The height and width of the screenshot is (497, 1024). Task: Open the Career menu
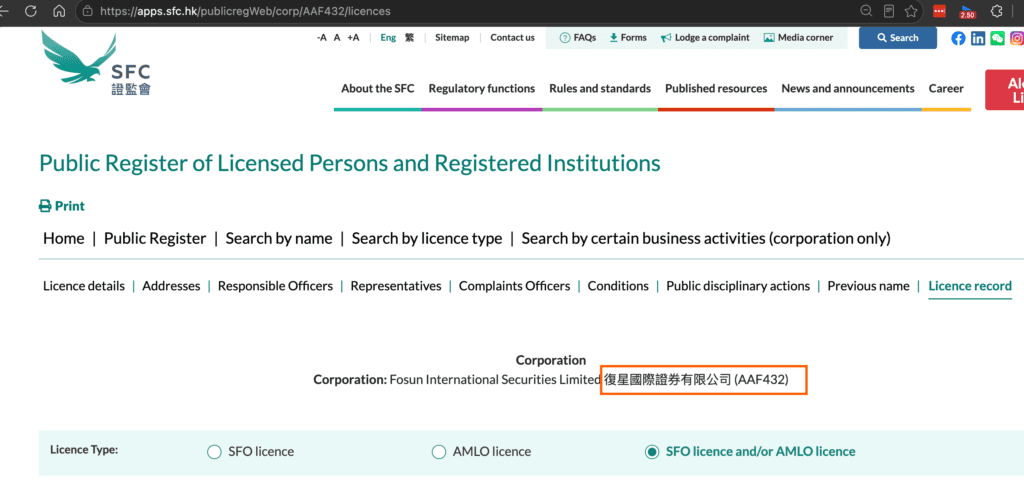946,88
